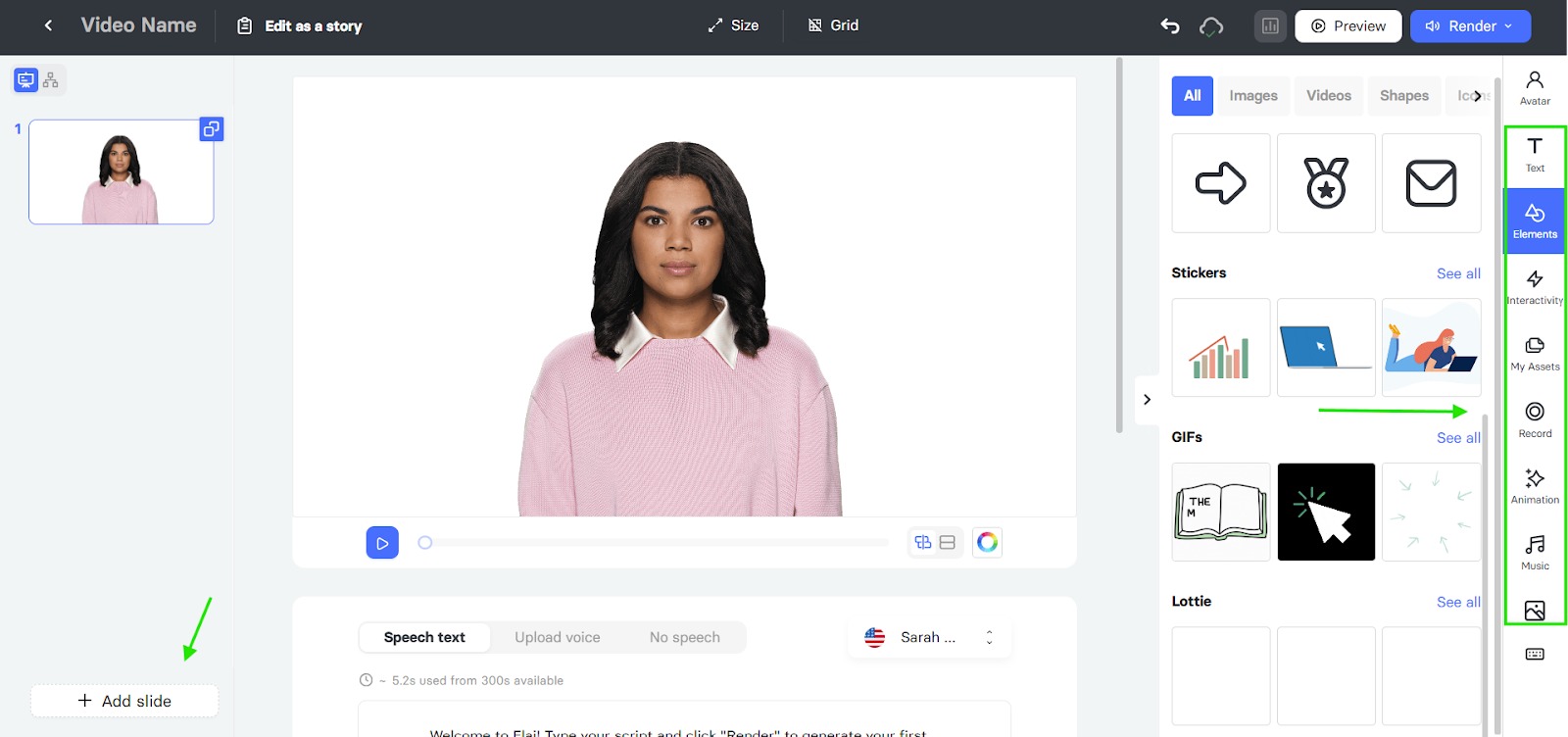Toggle the Grid option

(x=833, y=25)
